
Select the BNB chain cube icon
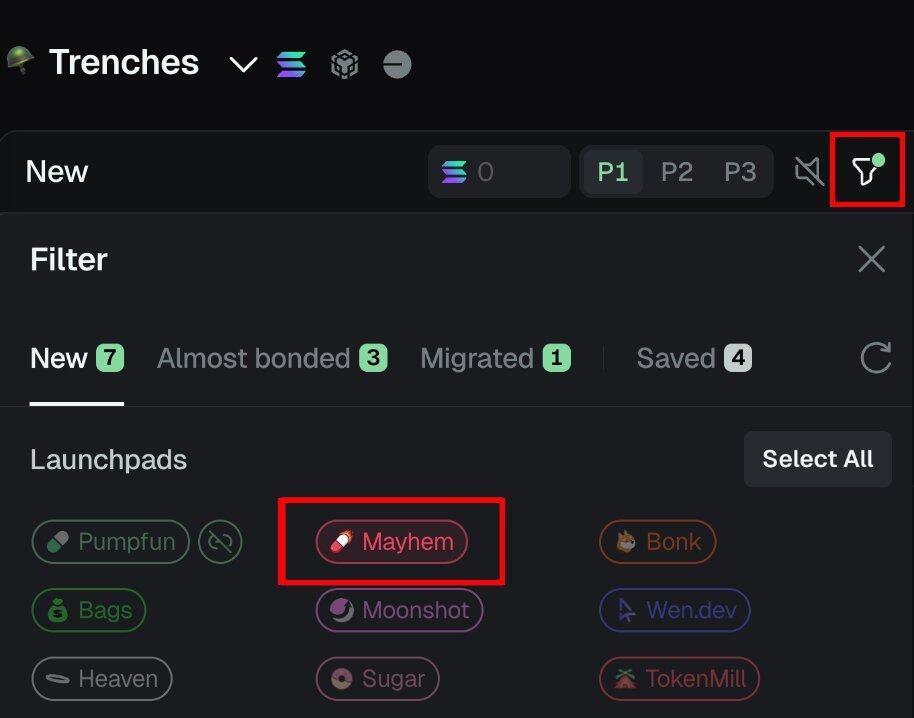point(345,65)
